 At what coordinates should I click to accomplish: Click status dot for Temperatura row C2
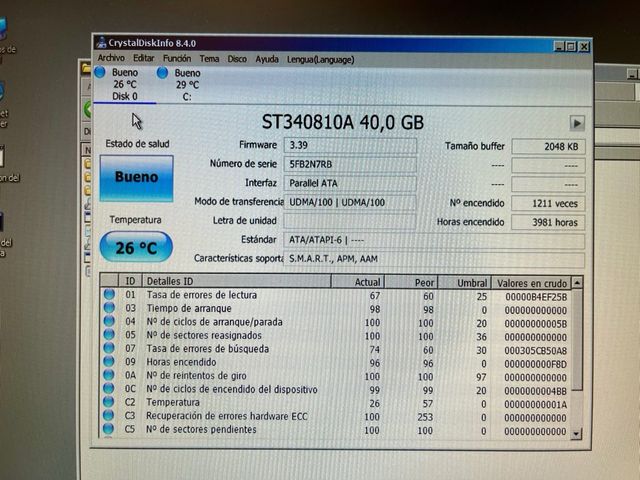(109, 402)
